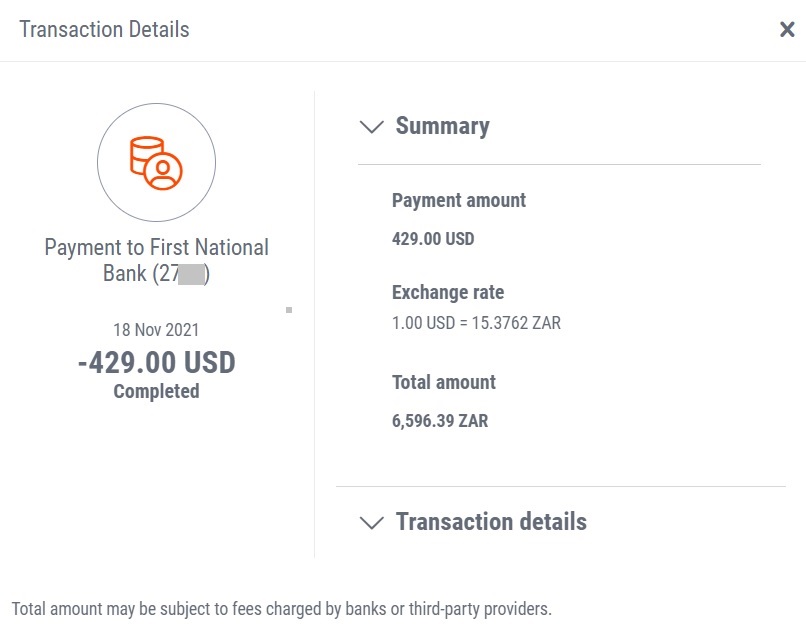
Task: Click the fees disclaimer text at bottom
Action: click(x=281, y=608)
